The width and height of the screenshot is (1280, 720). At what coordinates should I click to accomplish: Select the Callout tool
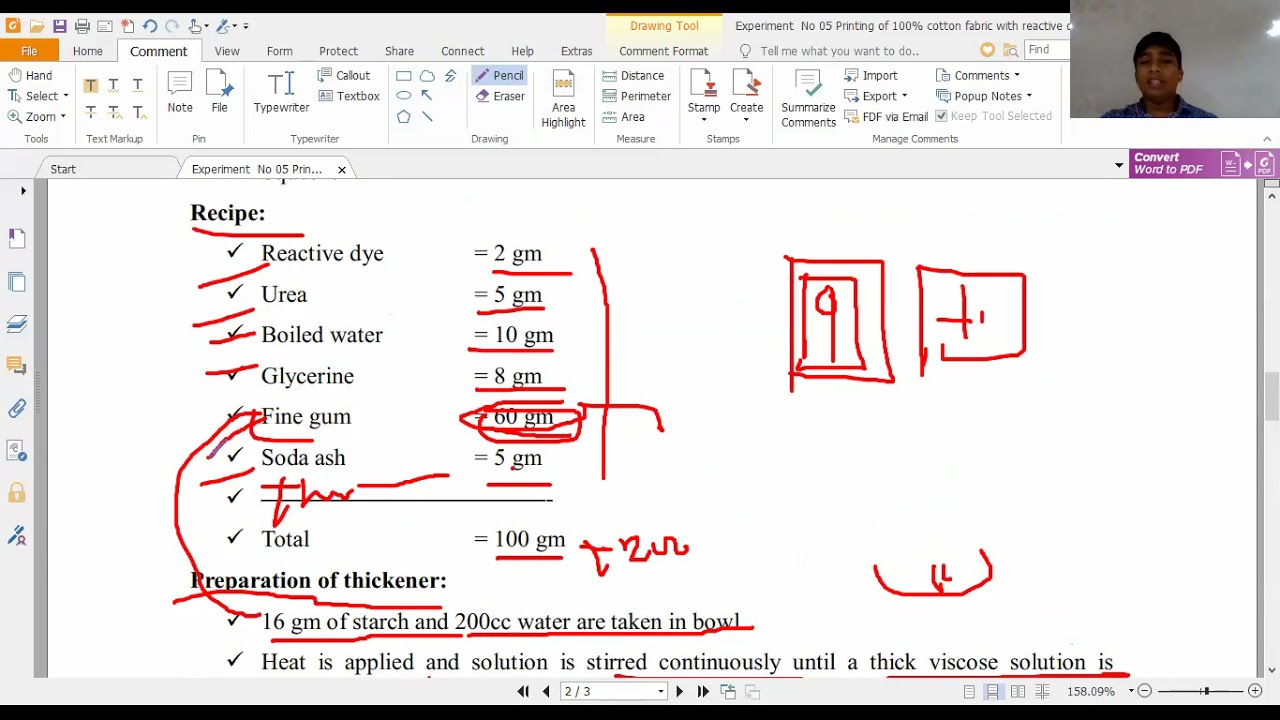point(344,76)
